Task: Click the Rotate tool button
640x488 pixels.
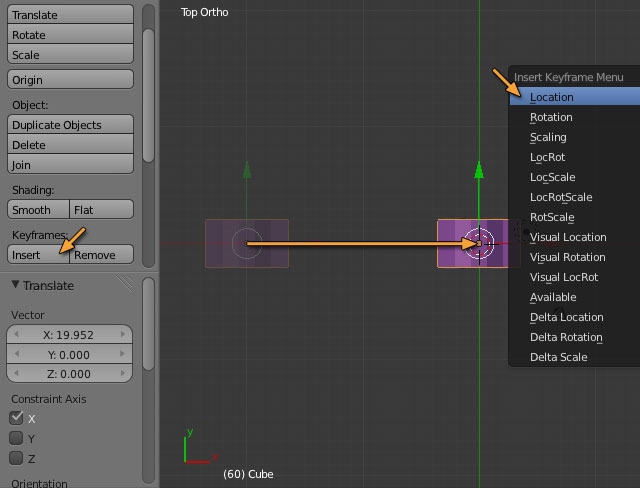Action: 70,35
